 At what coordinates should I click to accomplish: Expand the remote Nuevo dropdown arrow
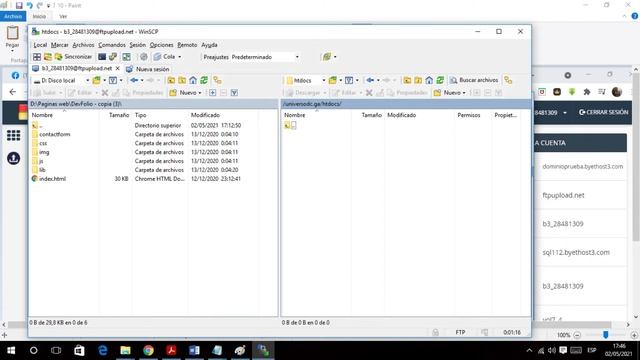click(464, 93)
